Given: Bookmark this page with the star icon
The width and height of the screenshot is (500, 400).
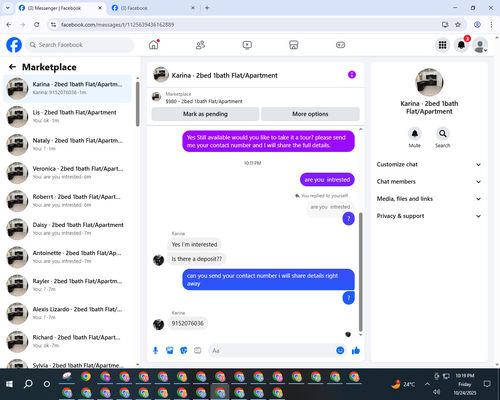Looking at the screenshot, I should 458,25.
